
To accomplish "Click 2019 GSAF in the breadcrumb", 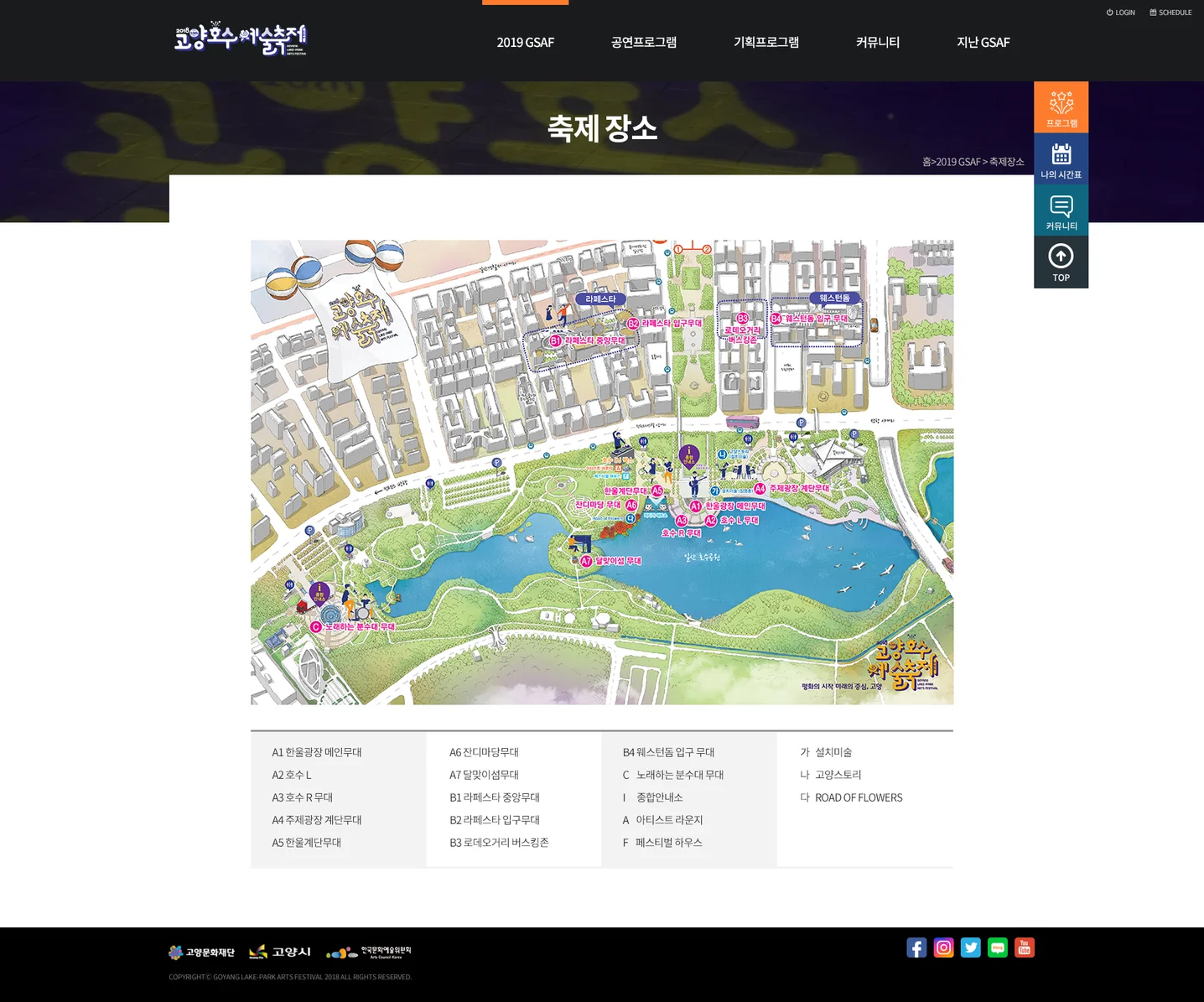I will click(957, 161).
